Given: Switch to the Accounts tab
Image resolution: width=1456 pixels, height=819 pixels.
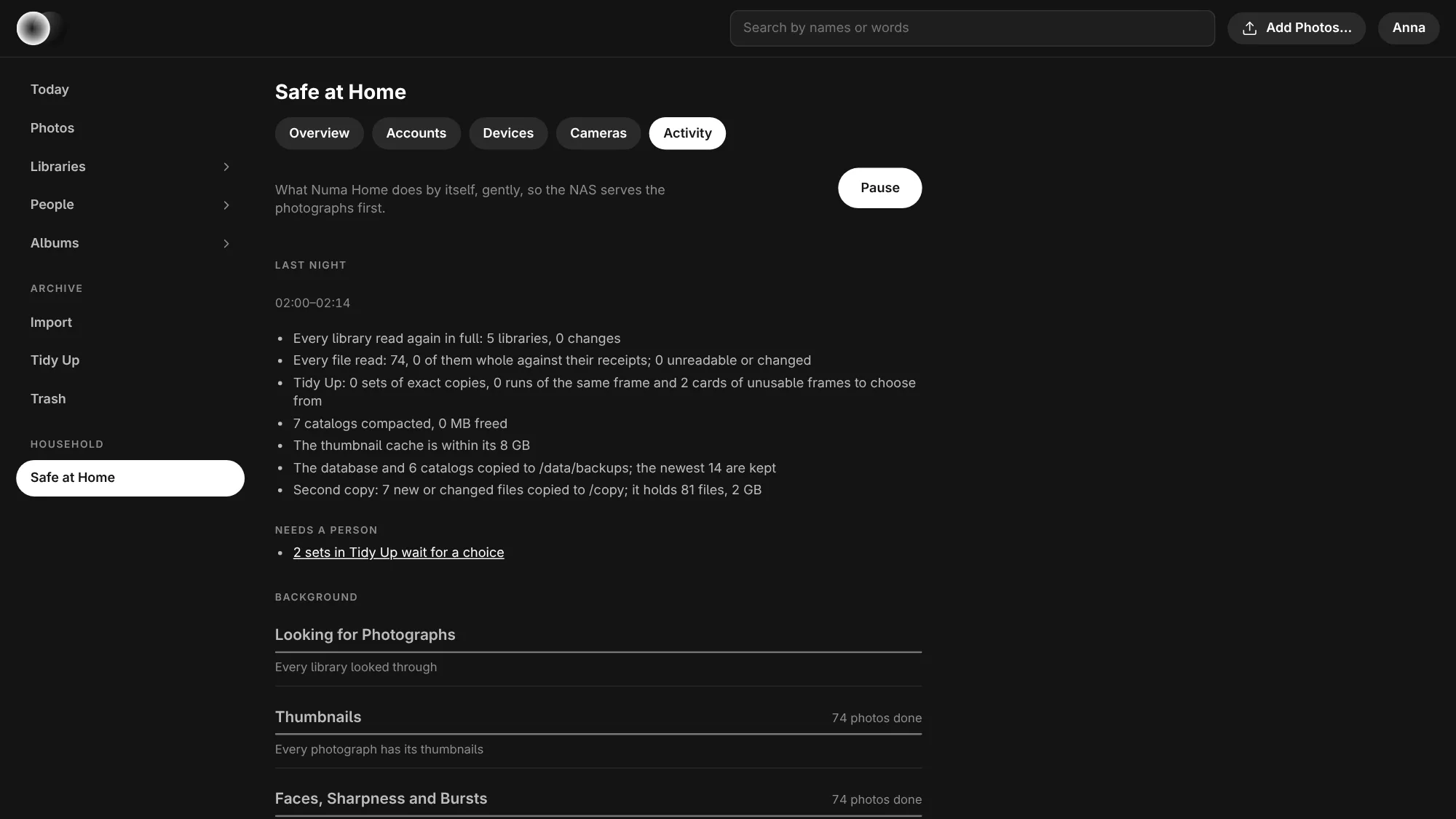Looking at the screenshot, I should point(416,133).
